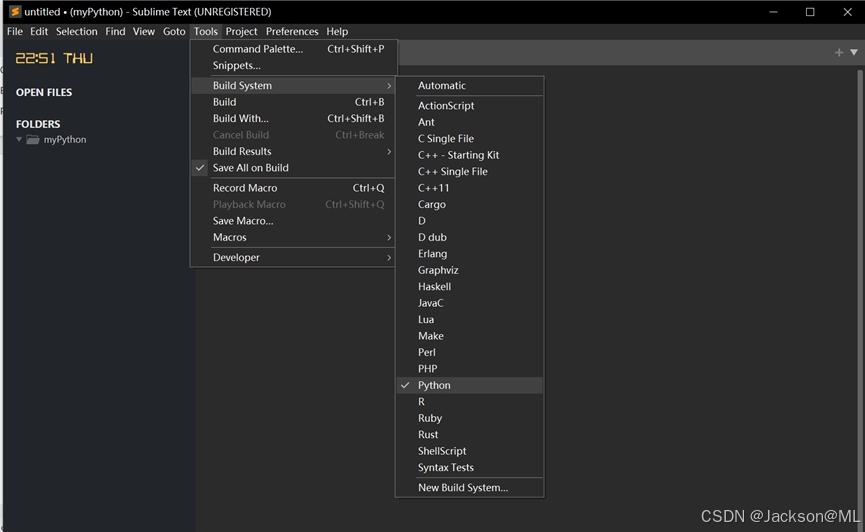Select Perl build system

(x=469, y=353)
